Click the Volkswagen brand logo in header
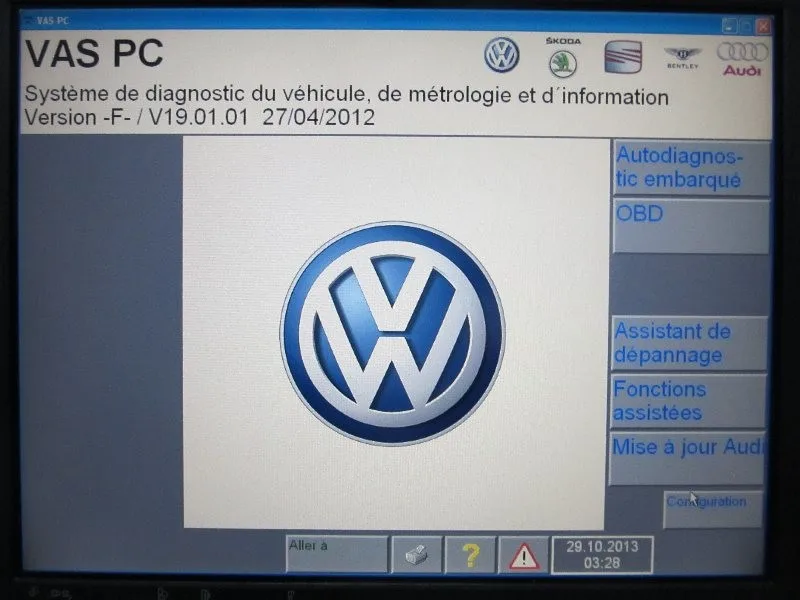Viewport: 800px width, 600px height. point(502,55)
